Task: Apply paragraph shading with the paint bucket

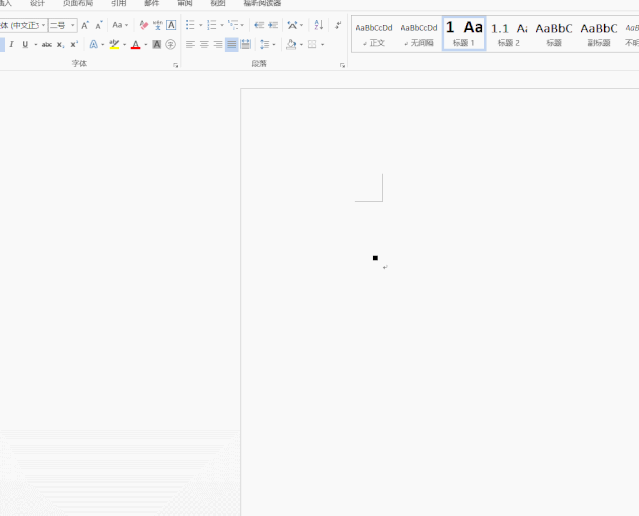Action: (291, 44)
